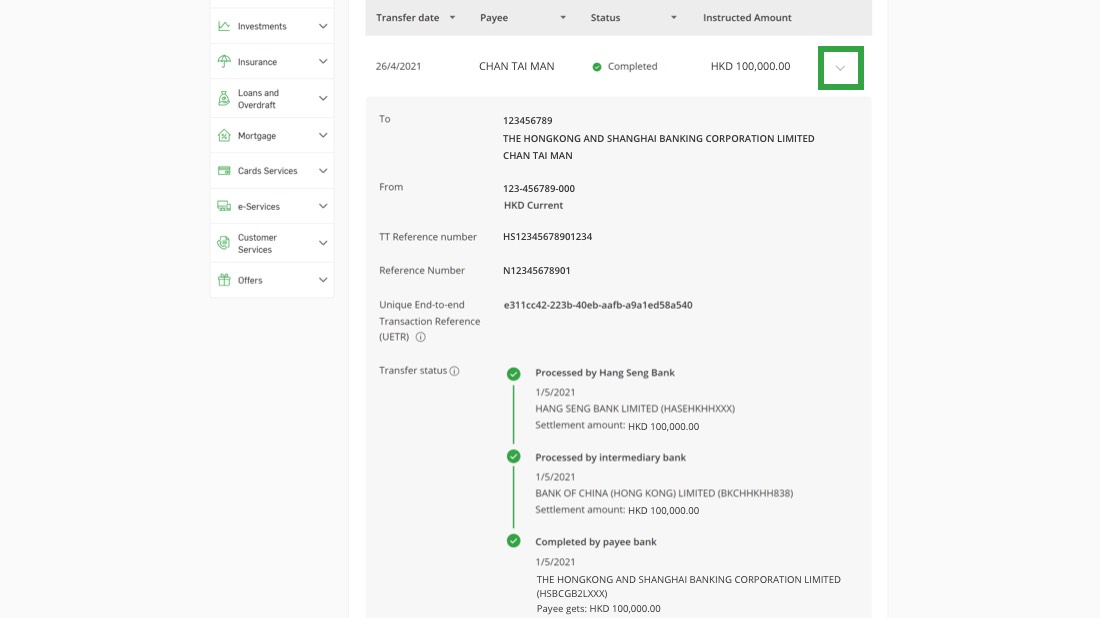Screen dimensions: 1100x618
Task: Click the Loans and Overdraft money bag icon
Action: [x=224, y=98]
